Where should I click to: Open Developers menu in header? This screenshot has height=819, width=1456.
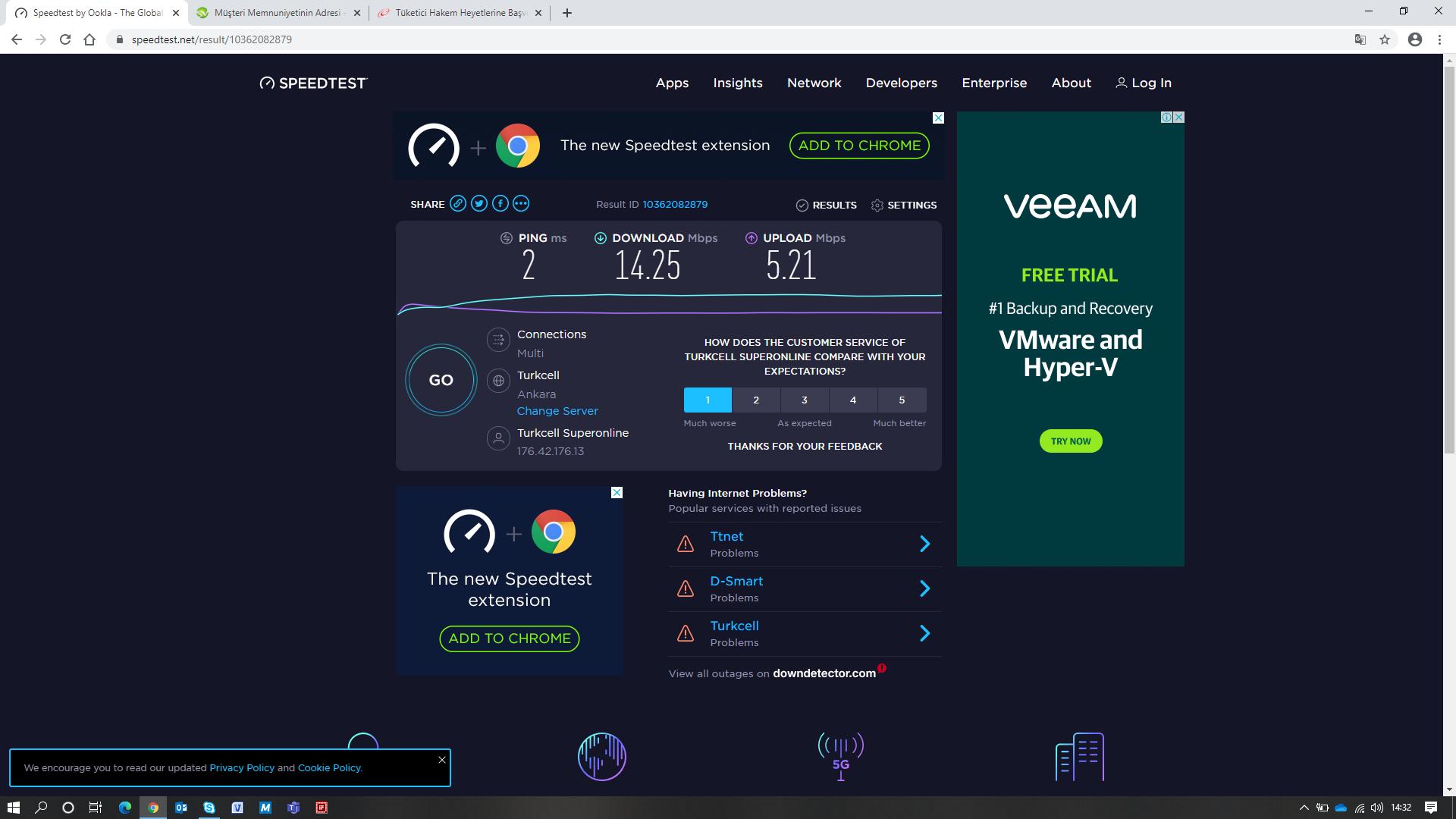tap(902, 83)
